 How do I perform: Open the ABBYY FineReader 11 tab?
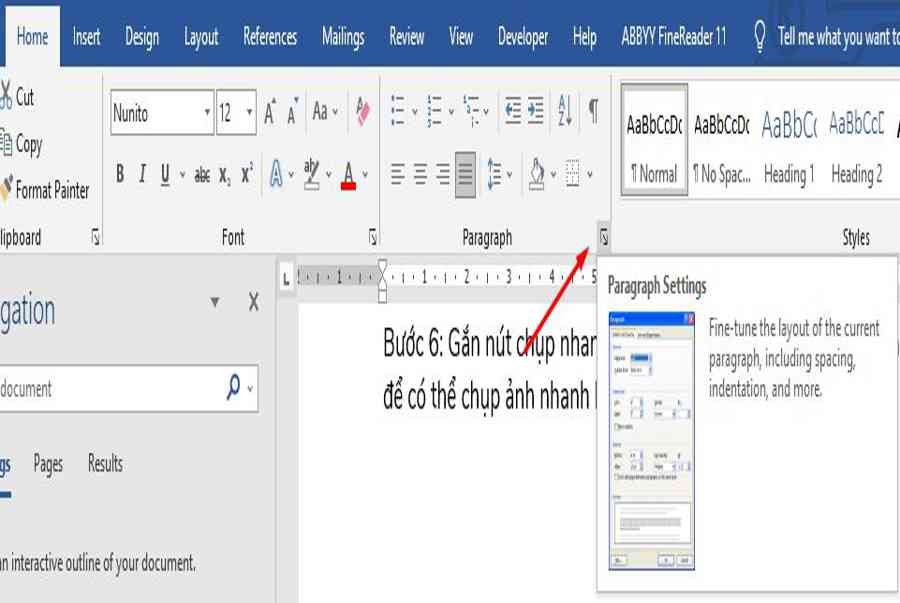673,37
